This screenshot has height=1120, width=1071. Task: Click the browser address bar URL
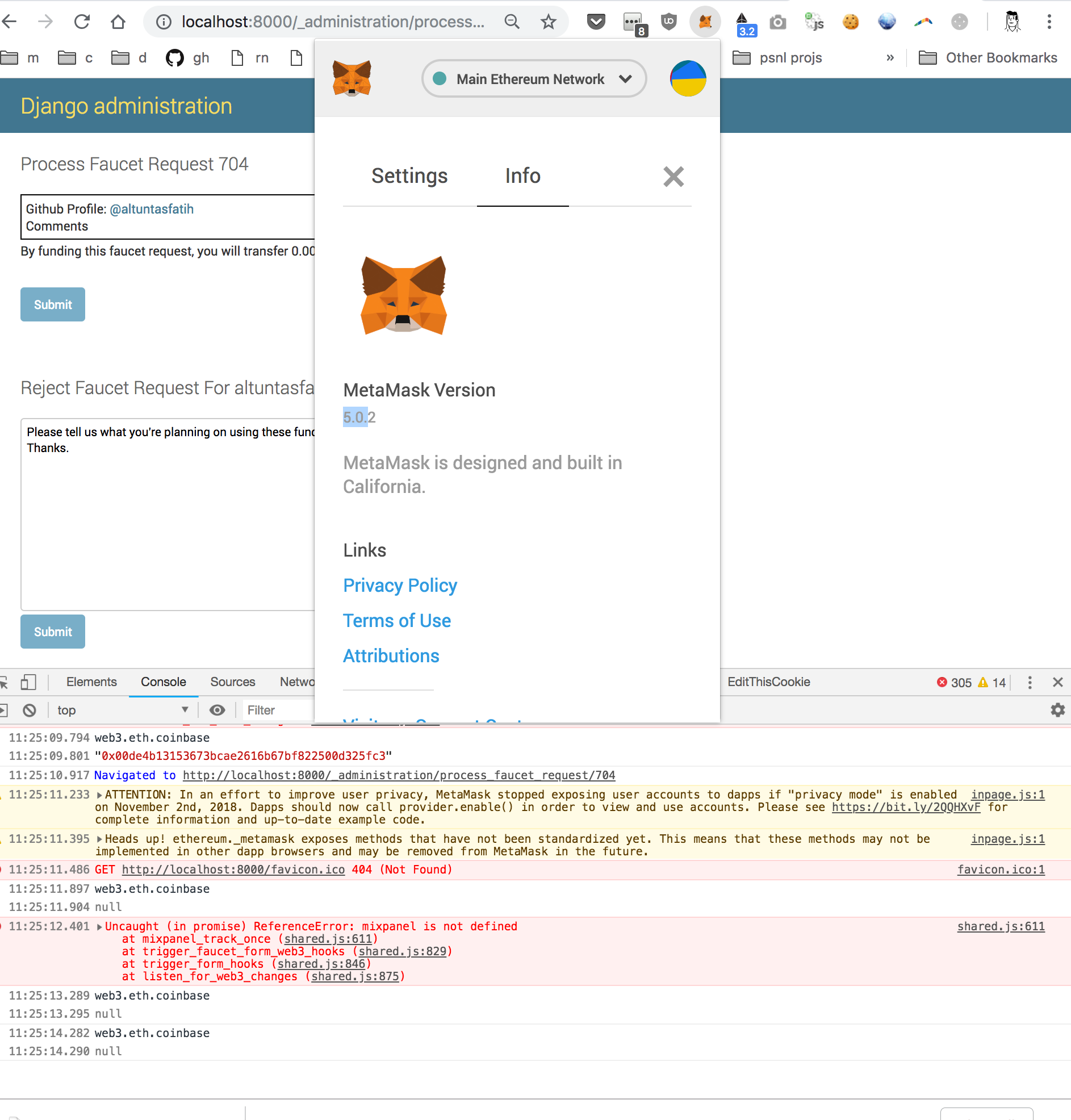[x=333, y=22]
